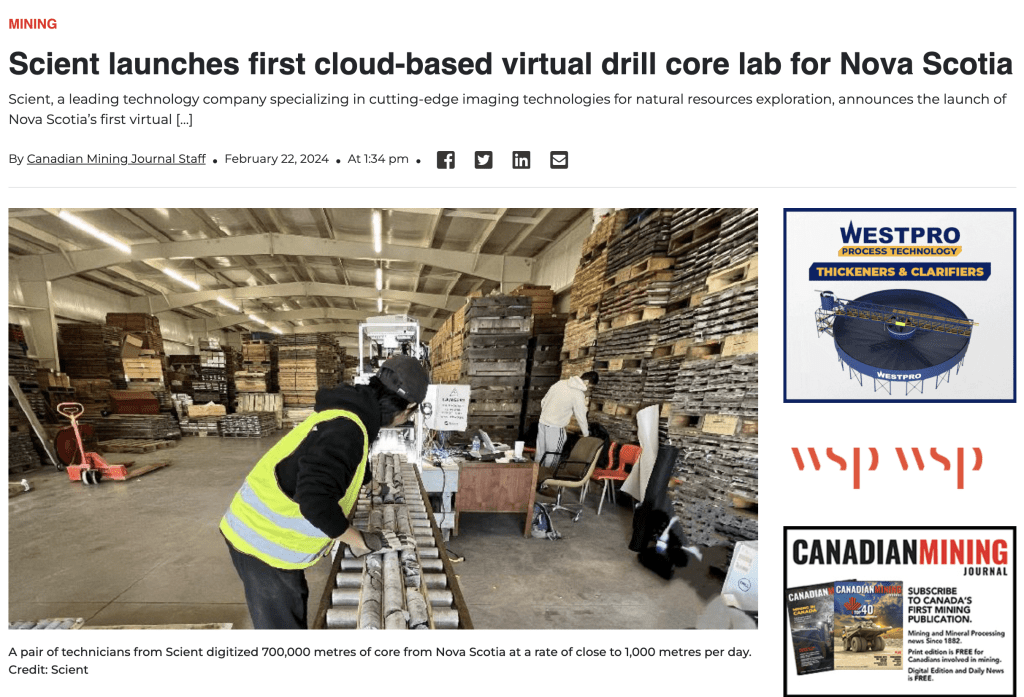Open the MINING category link
The image size is (1024, 697).
[33, 24]
